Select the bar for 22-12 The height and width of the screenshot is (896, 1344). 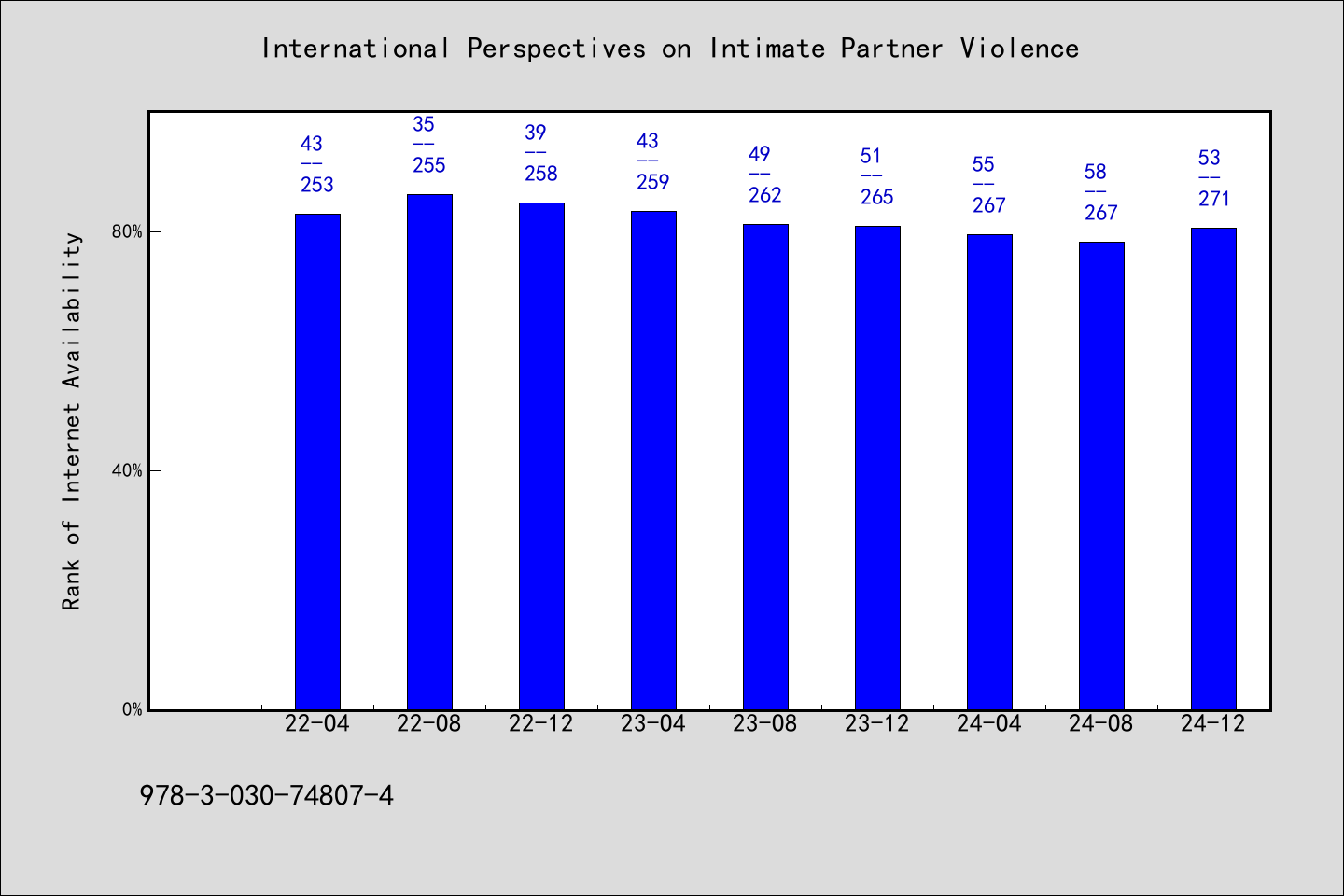tap(541, 456)
